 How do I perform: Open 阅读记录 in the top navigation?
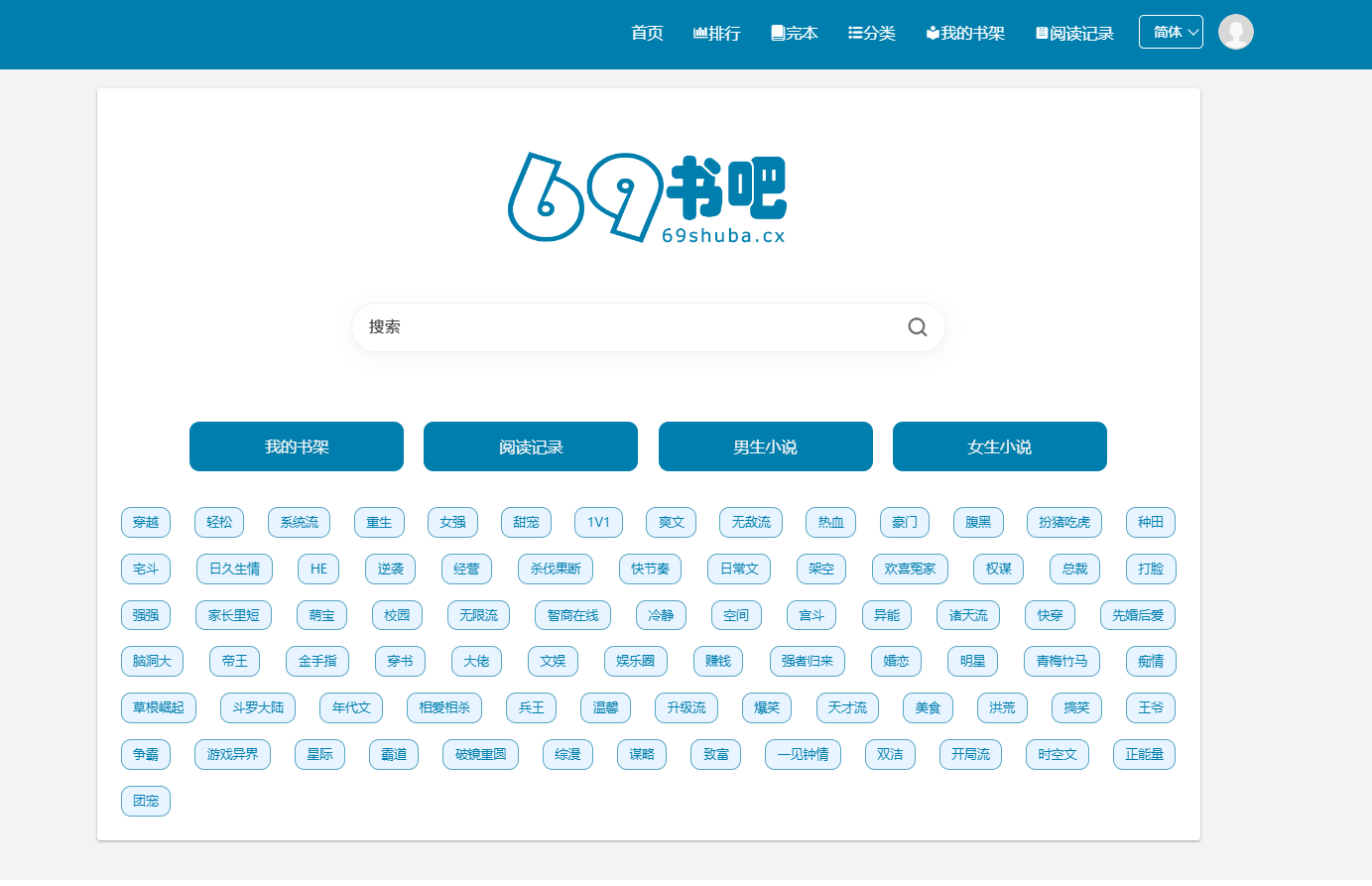pyautogui.click(x=1074, y=33)
